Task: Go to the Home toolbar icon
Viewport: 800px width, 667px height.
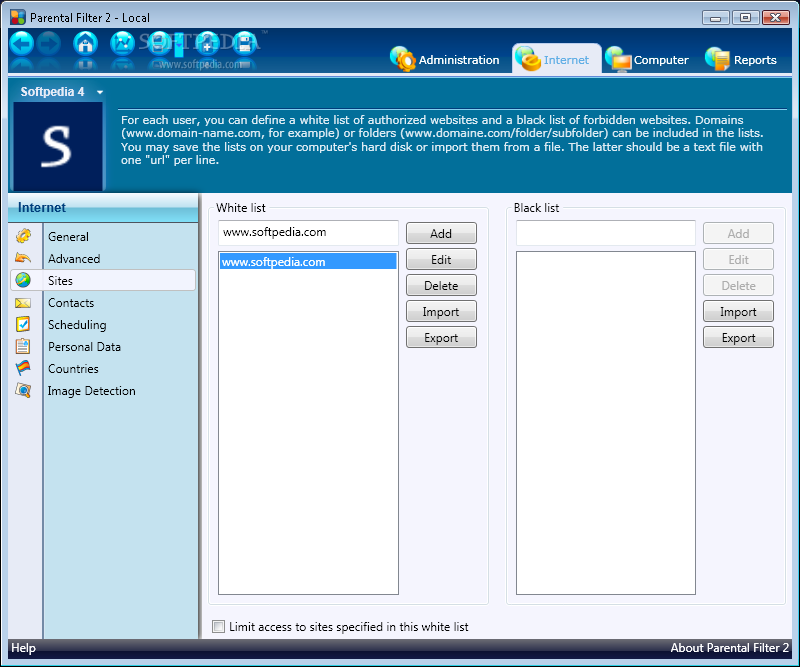Action: click(86, 44)
